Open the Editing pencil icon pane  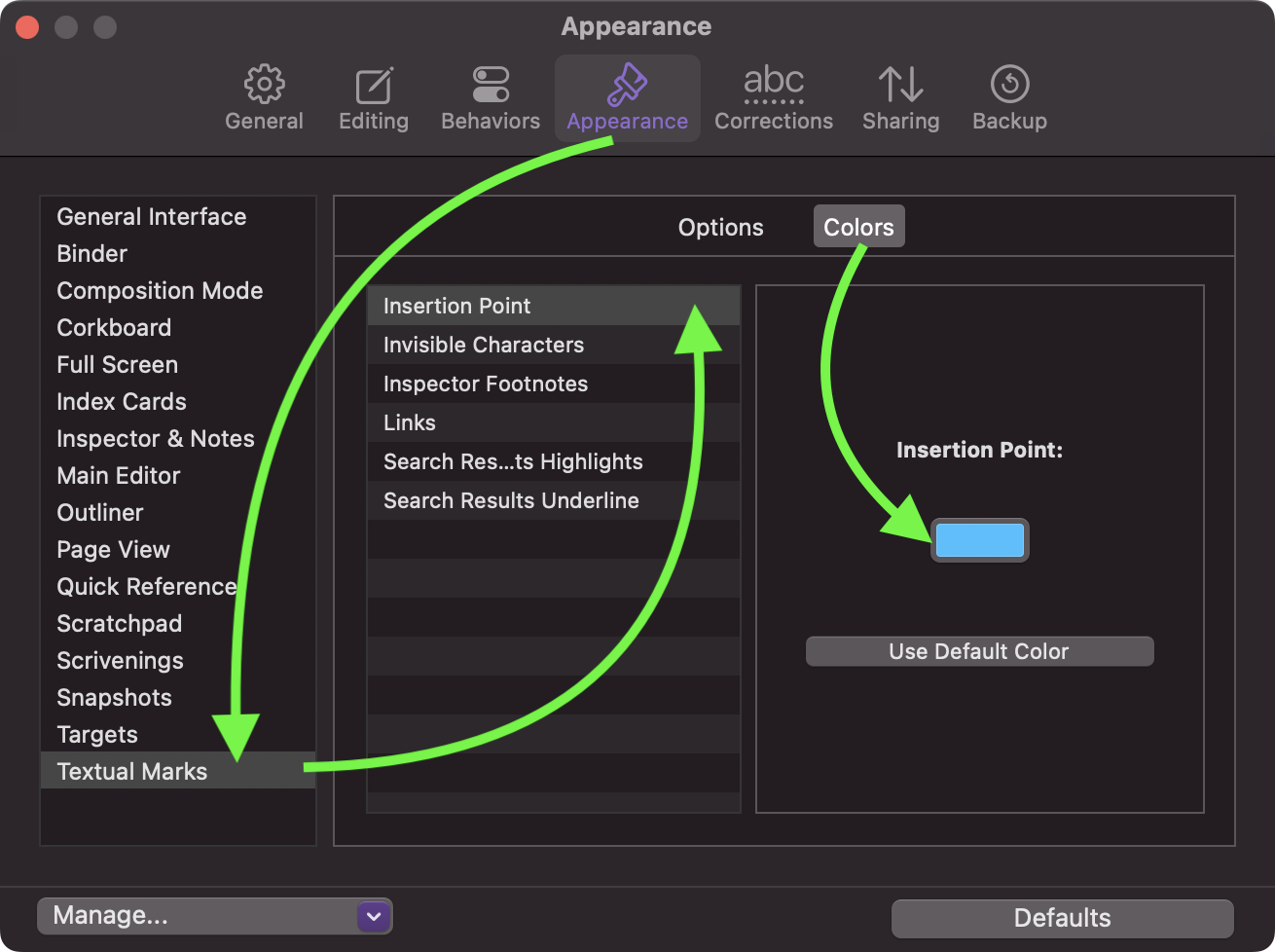[x=374, y=98]
